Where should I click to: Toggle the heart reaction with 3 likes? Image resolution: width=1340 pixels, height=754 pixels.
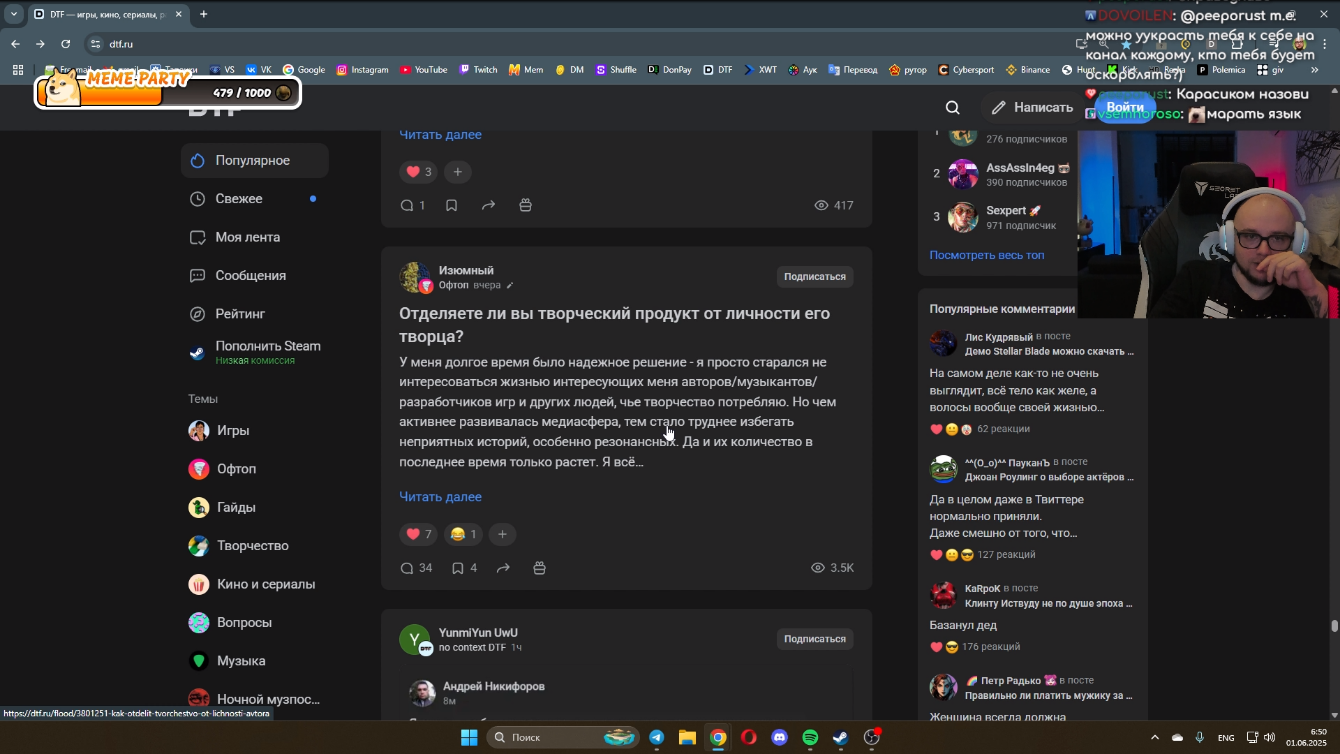point(419,172)
